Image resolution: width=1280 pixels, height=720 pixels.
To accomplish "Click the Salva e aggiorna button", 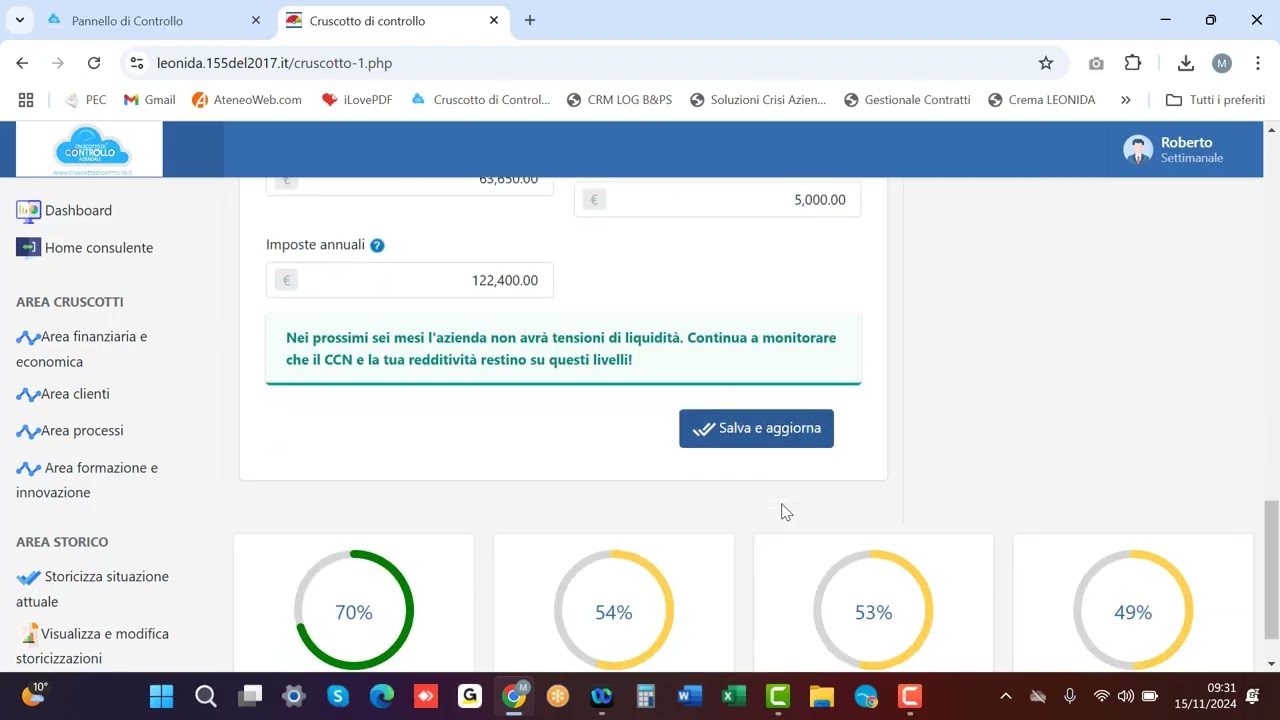I will (756, 428).
